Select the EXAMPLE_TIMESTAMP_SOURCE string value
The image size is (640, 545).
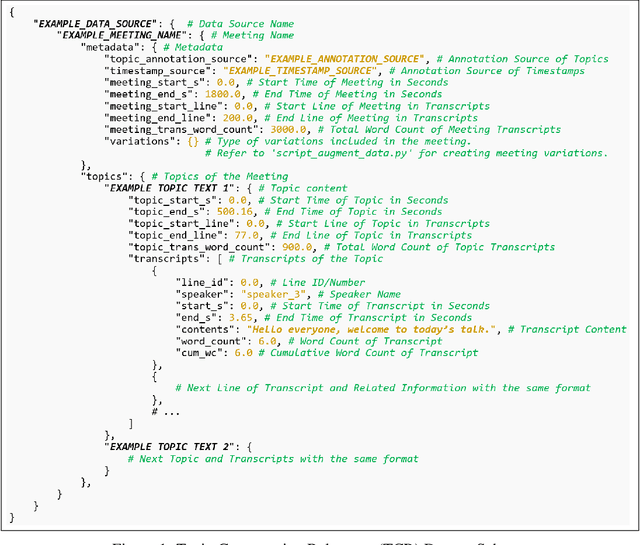[x=295, y=72]
